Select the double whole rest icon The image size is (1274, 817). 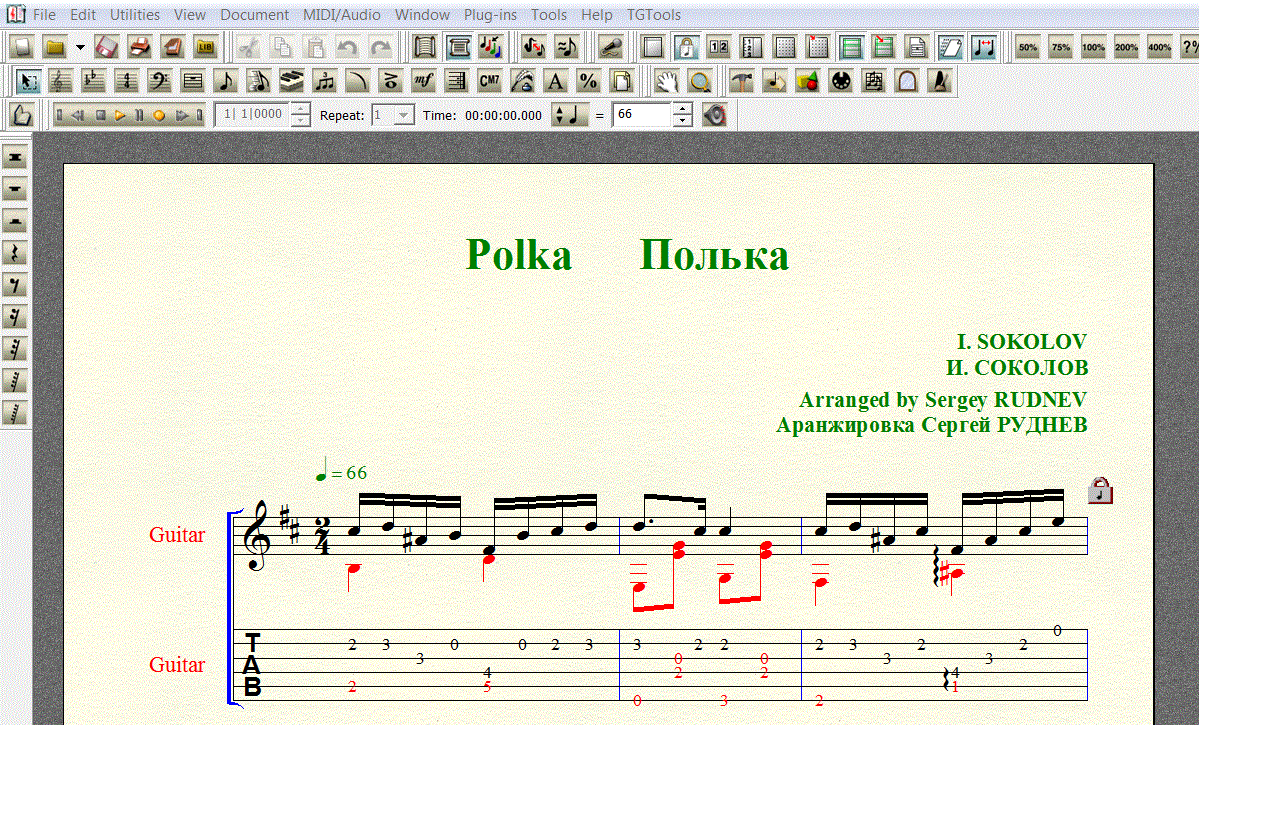[x=15, y=158]
